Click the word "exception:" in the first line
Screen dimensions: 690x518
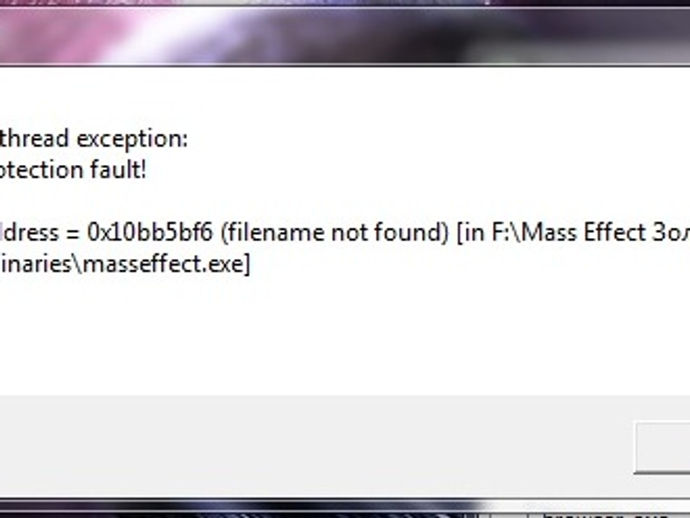(132, 140)
